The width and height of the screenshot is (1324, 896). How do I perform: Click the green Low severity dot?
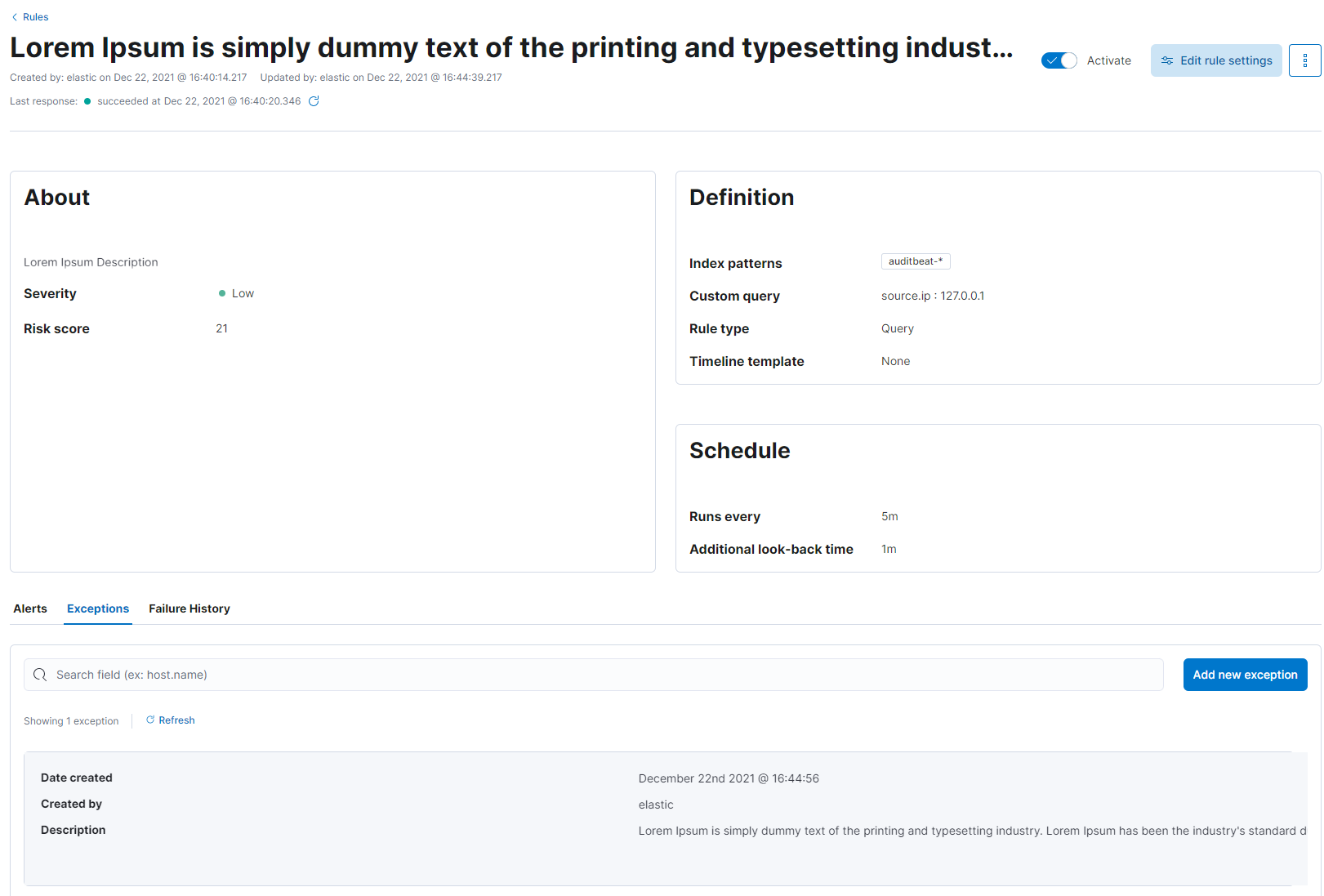(222, 293)
